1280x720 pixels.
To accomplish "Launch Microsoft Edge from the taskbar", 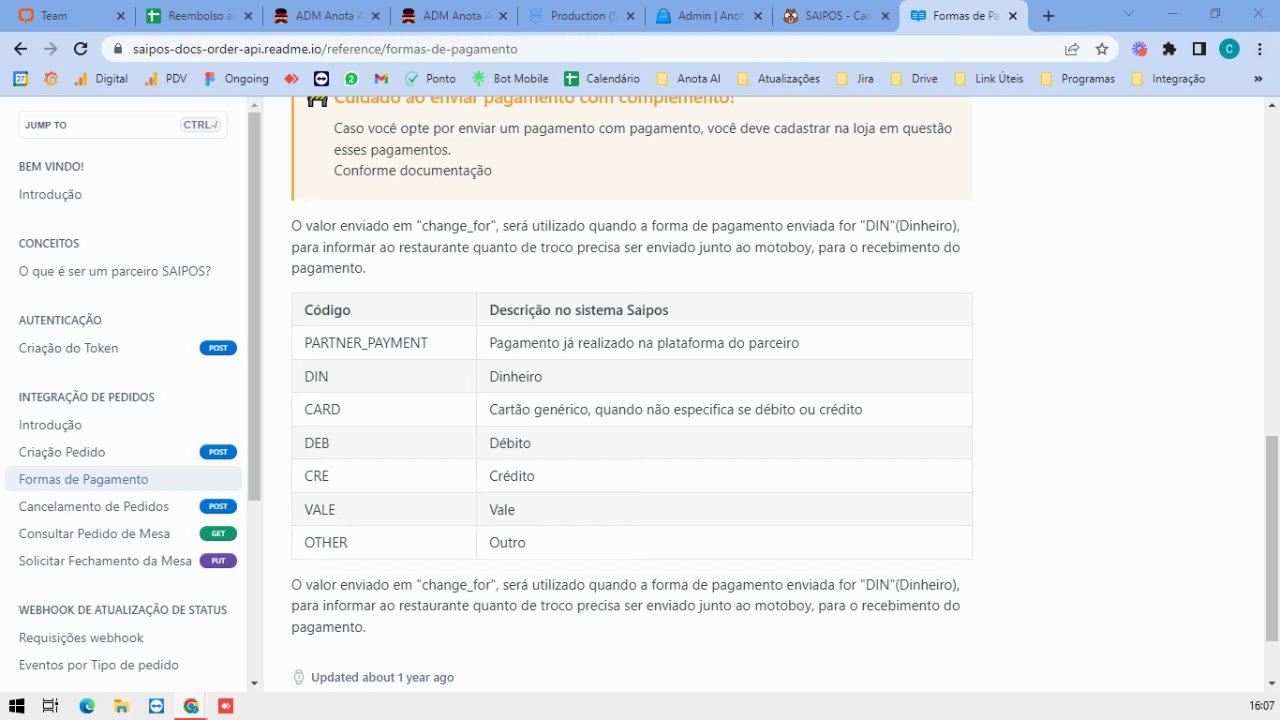I will [x=87, y=706].
